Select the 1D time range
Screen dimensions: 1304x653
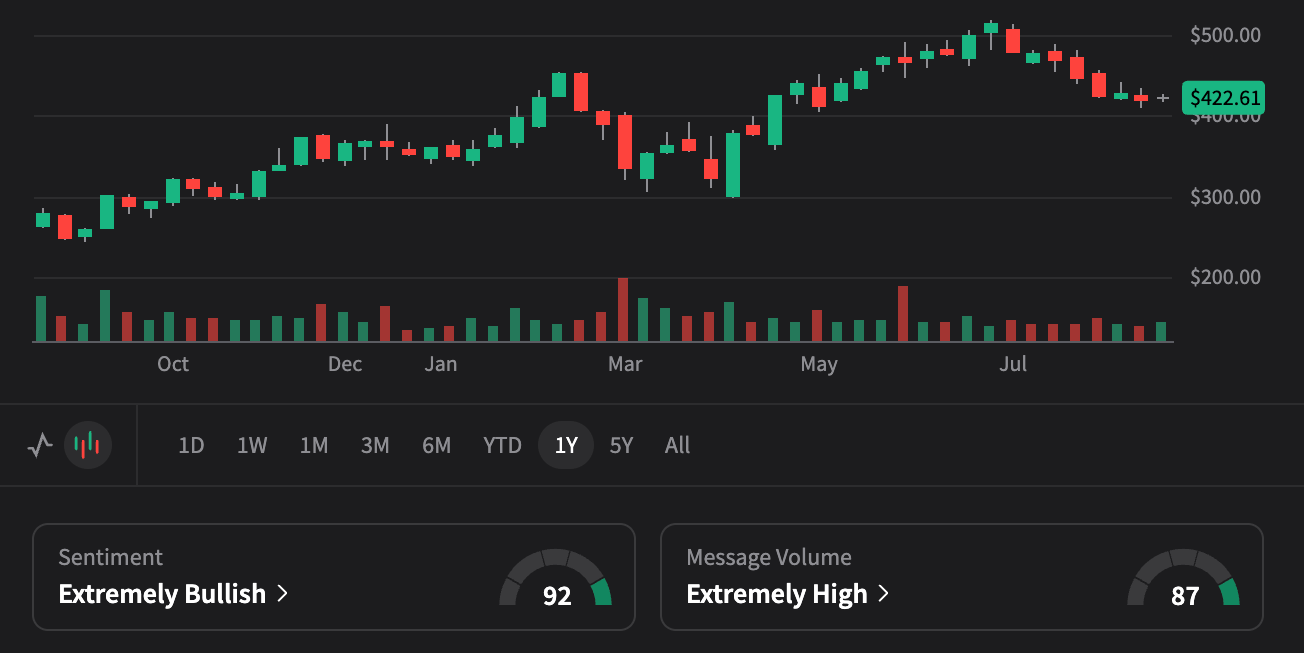point(191,445)
